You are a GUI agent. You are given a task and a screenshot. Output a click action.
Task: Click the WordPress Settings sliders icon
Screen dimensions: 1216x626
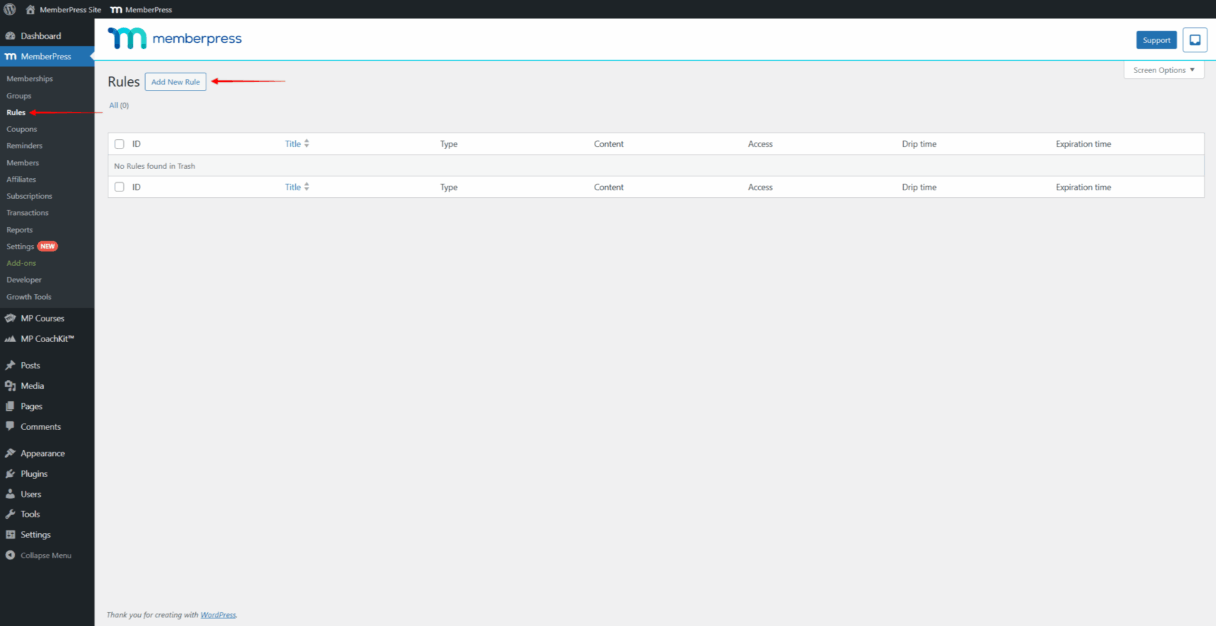tap(10, 535)
